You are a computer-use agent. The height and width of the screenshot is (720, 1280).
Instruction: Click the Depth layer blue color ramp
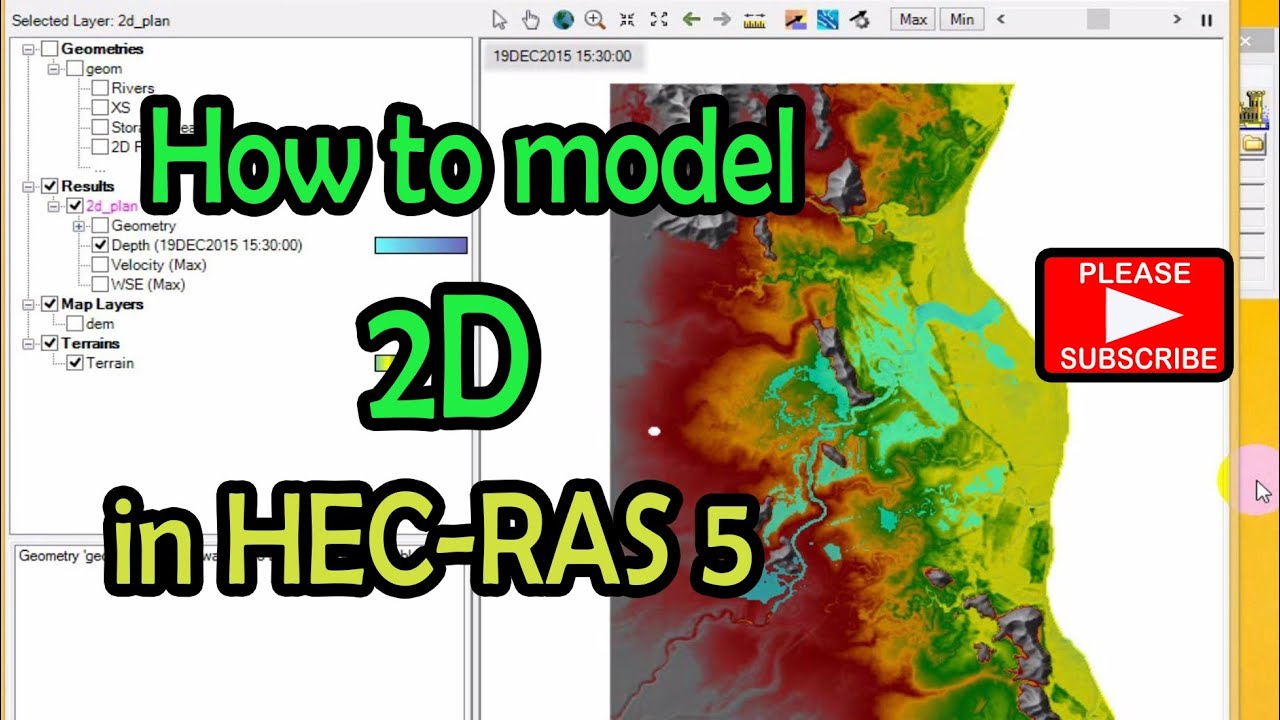pos(421,245)
